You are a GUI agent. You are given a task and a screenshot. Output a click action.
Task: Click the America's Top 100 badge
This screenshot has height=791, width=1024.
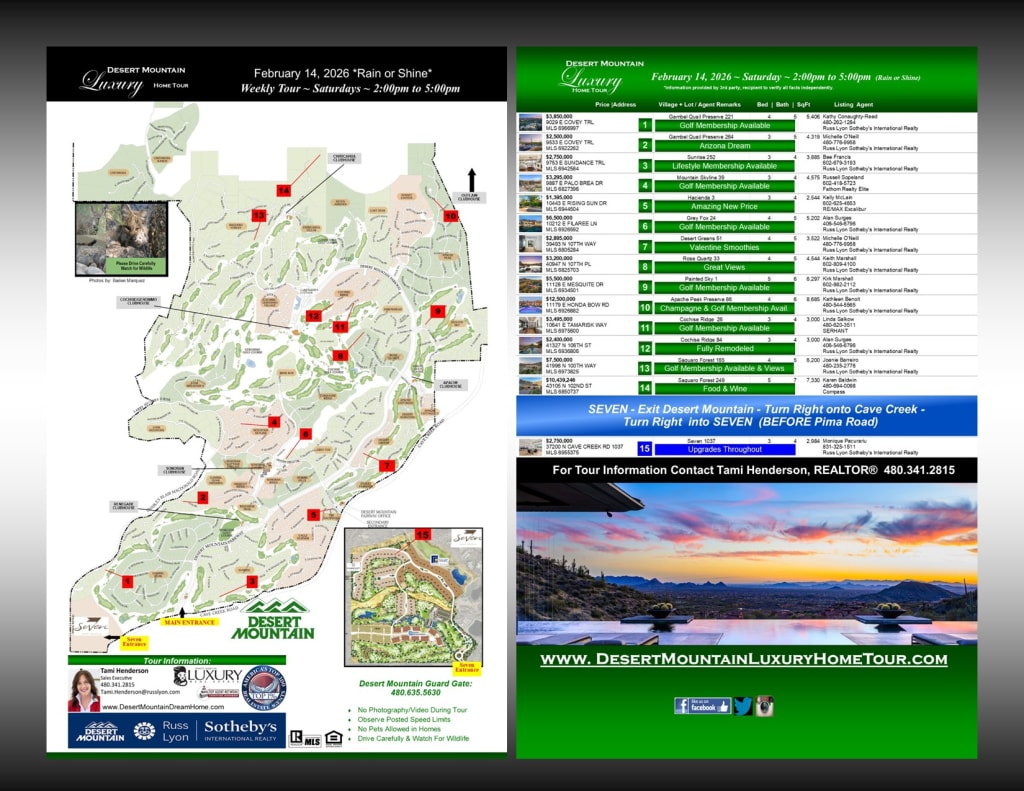pyautogui.click(x=265, y=688)
